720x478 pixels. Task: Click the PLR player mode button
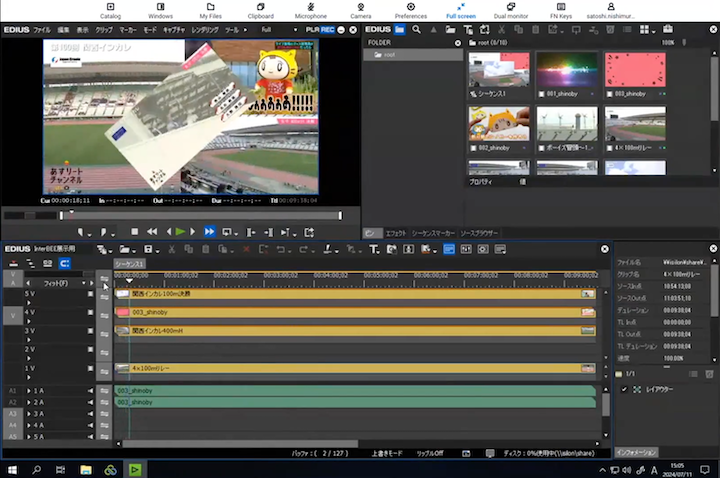click(312, 30)
